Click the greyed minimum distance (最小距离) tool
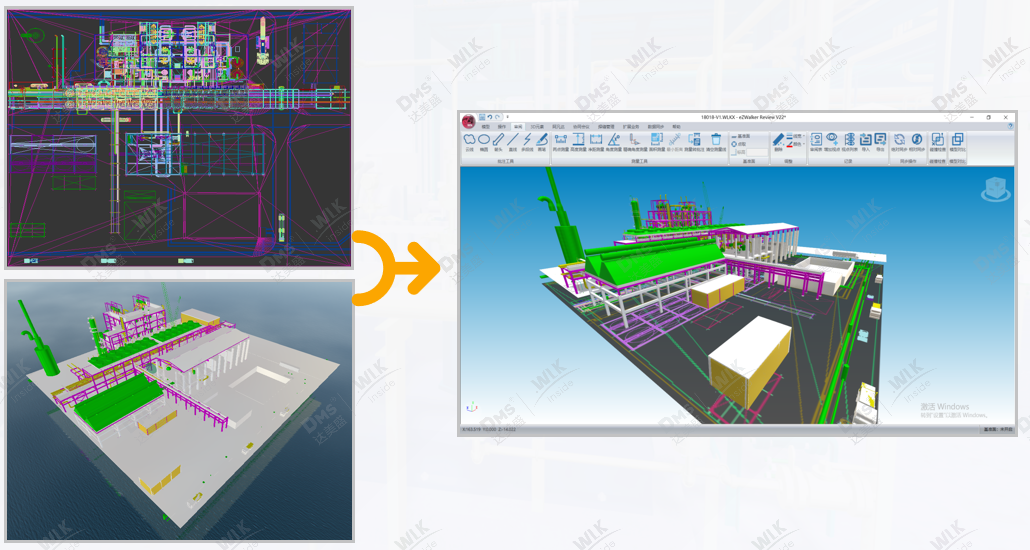This screenshot has width=1030, height=550. (x=675, y=143)
